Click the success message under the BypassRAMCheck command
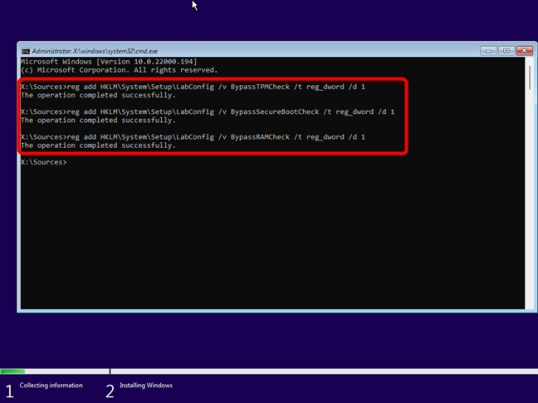The width and height of the screenshot is (538, 403). pos(98,145)
